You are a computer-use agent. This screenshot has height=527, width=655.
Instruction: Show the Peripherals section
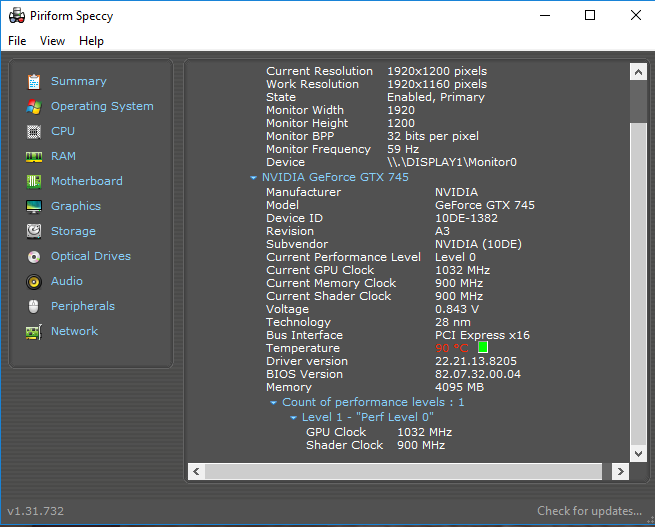[x=83, y=306]
